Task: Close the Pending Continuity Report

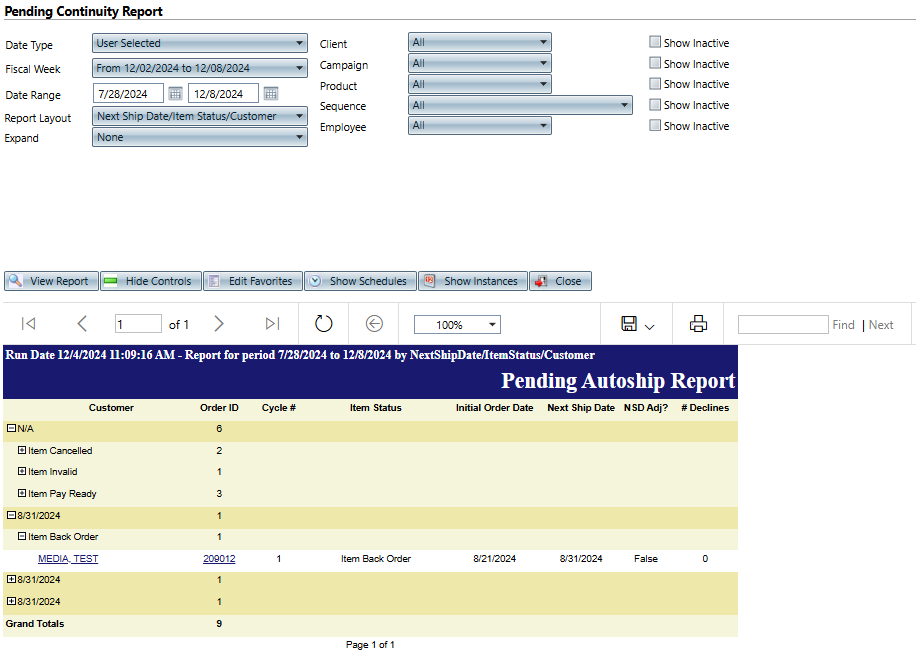Action: click(560, 281)
